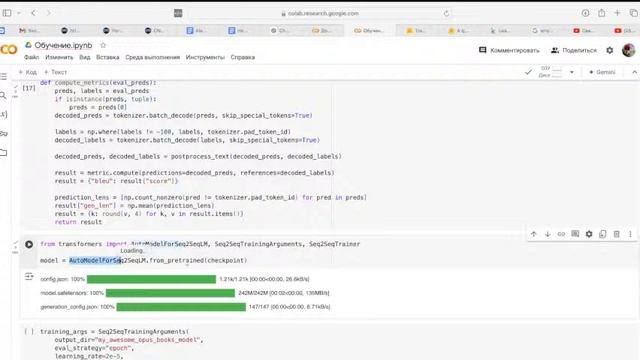Screen dimensions: 640x360
Task: Click cell execution count [17]
Action: tap(29, 88)
